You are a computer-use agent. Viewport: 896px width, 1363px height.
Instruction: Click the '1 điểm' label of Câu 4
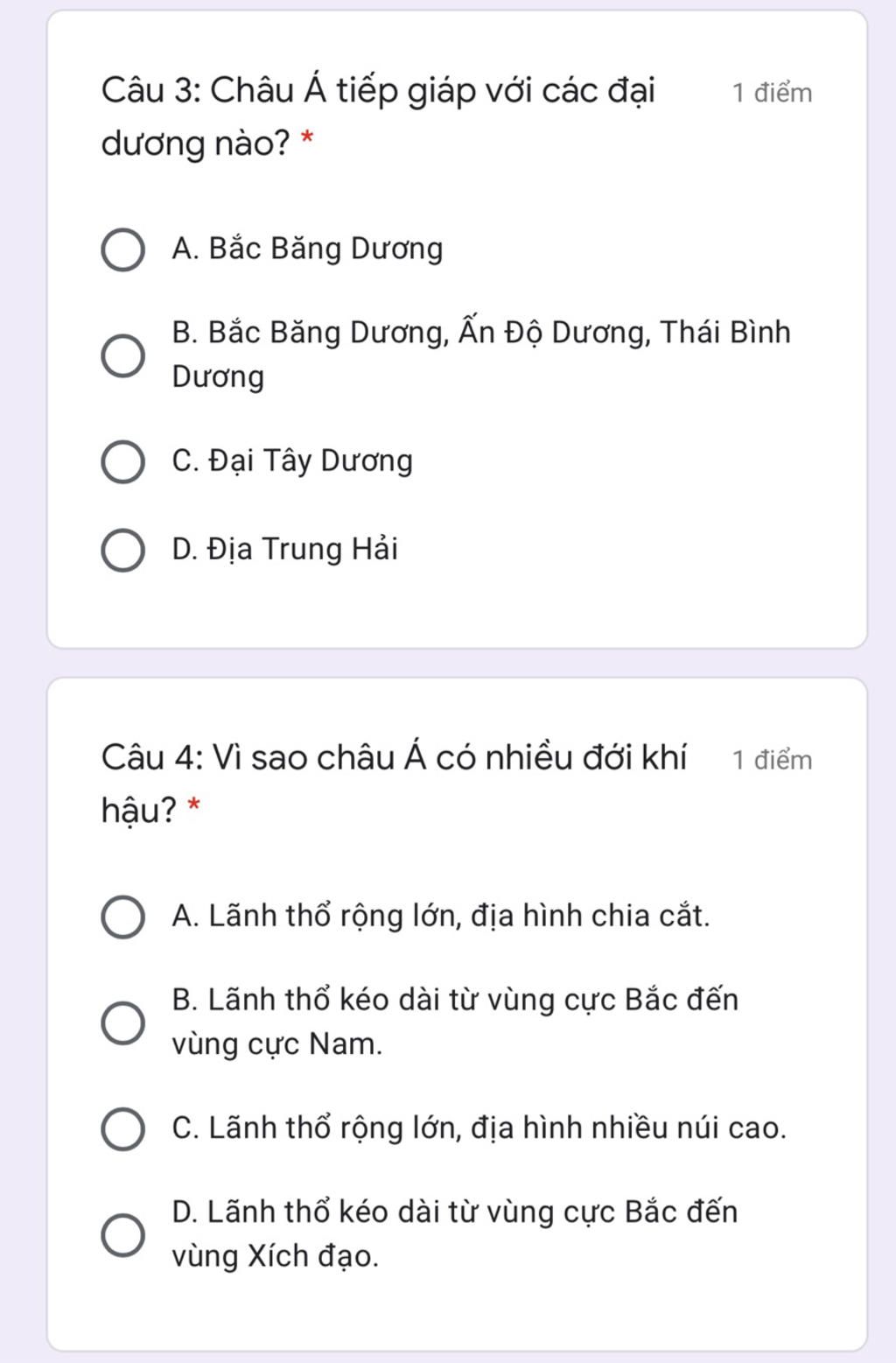772,760
